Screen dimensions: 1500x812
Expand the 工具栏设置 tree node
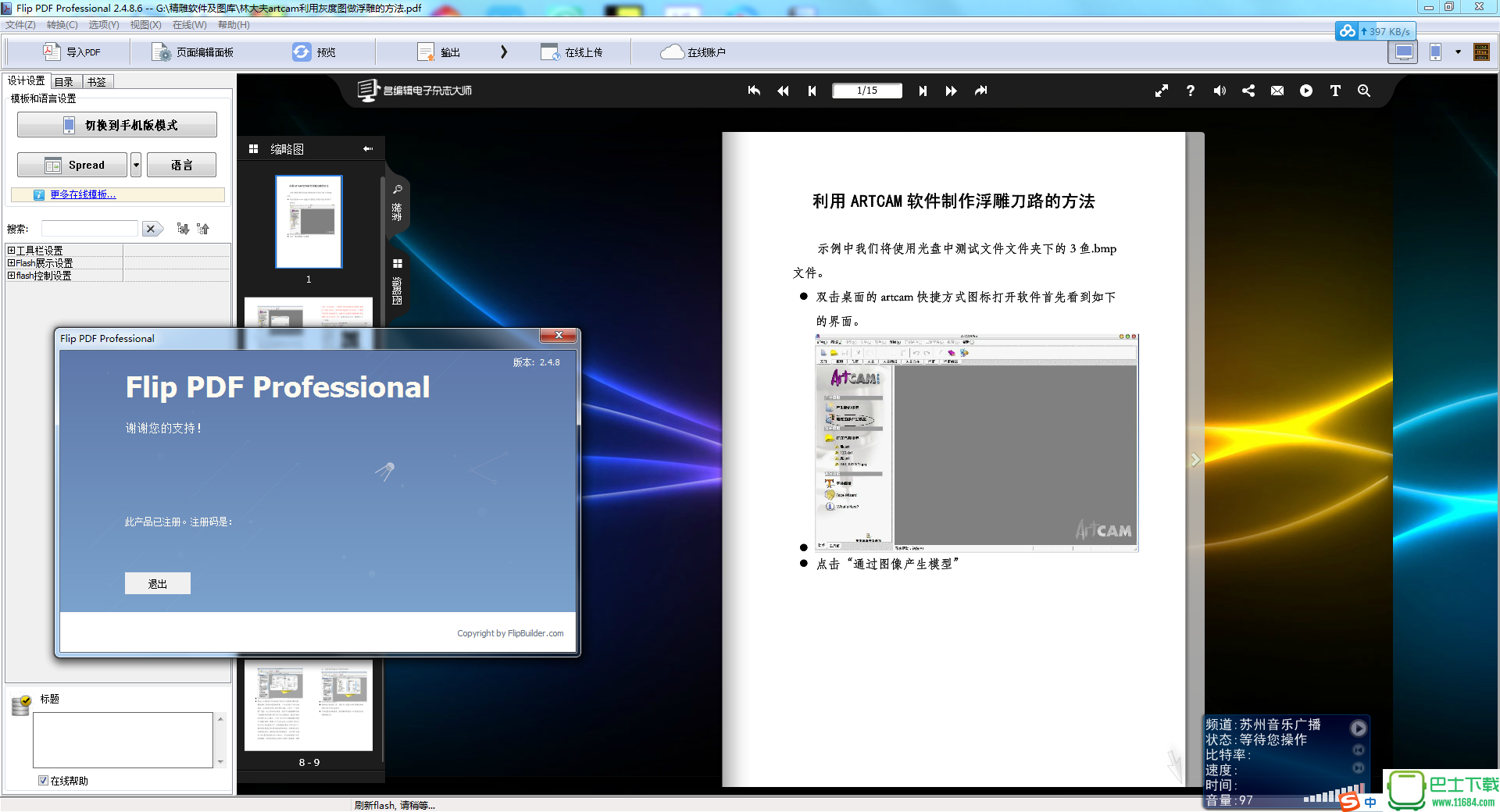click(11, 251)
